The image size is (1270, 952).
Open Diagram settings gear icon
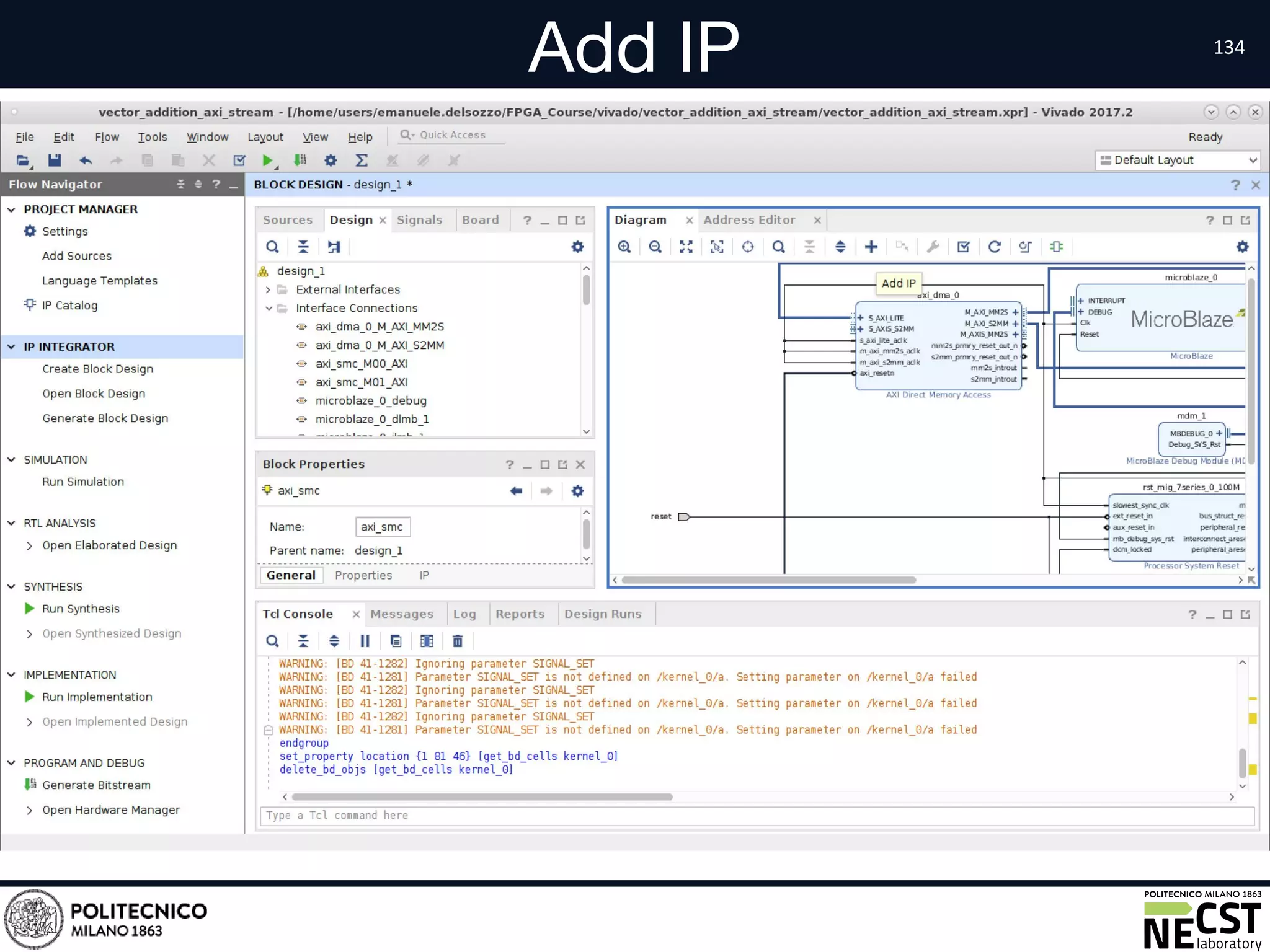pos(1242,247)
